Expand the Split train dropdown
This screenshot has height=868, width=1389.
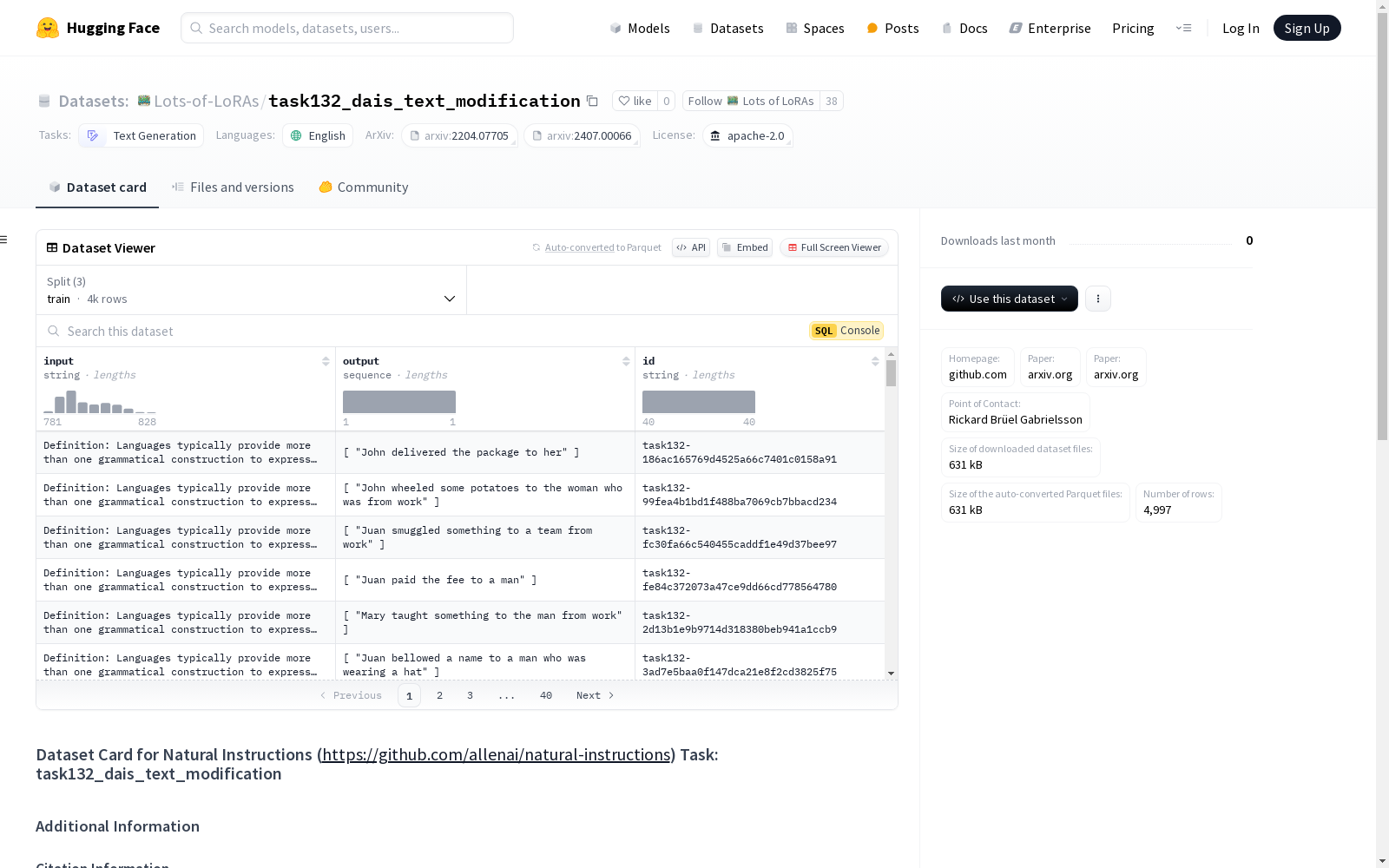point(252,290)
